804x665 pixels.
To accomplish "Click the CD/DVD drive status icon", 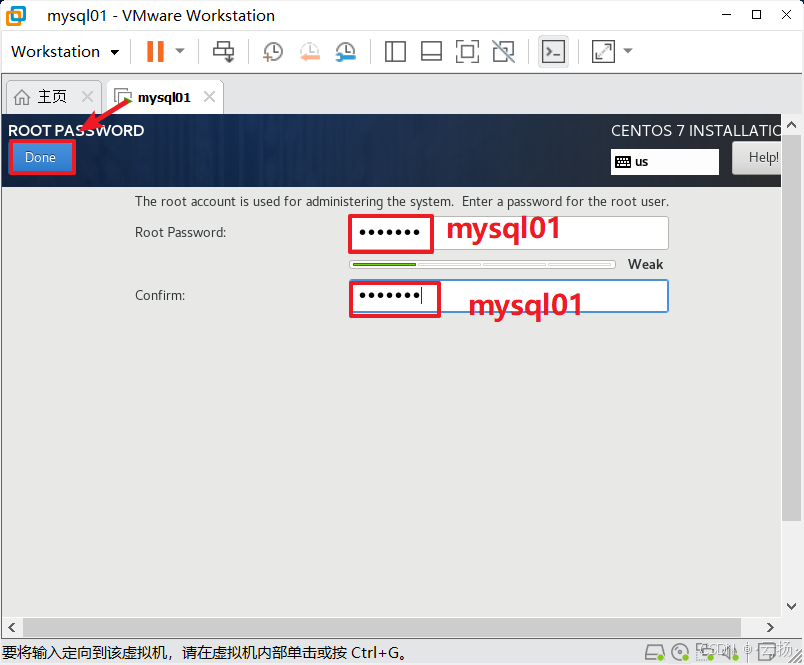I will [x=680, y=652].
